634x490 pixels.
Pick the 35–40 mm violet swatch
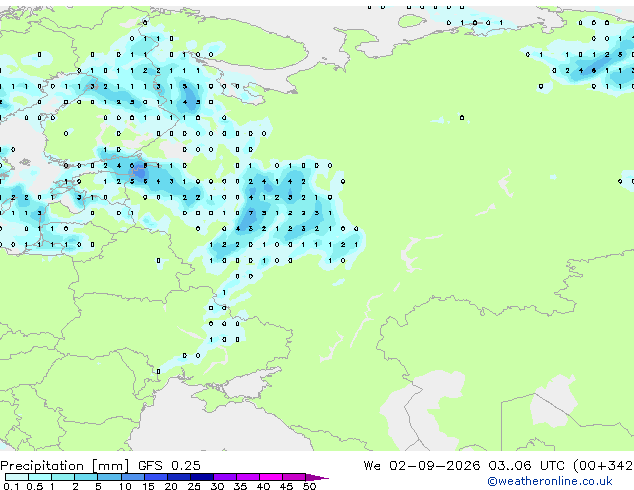coord(248,477)
